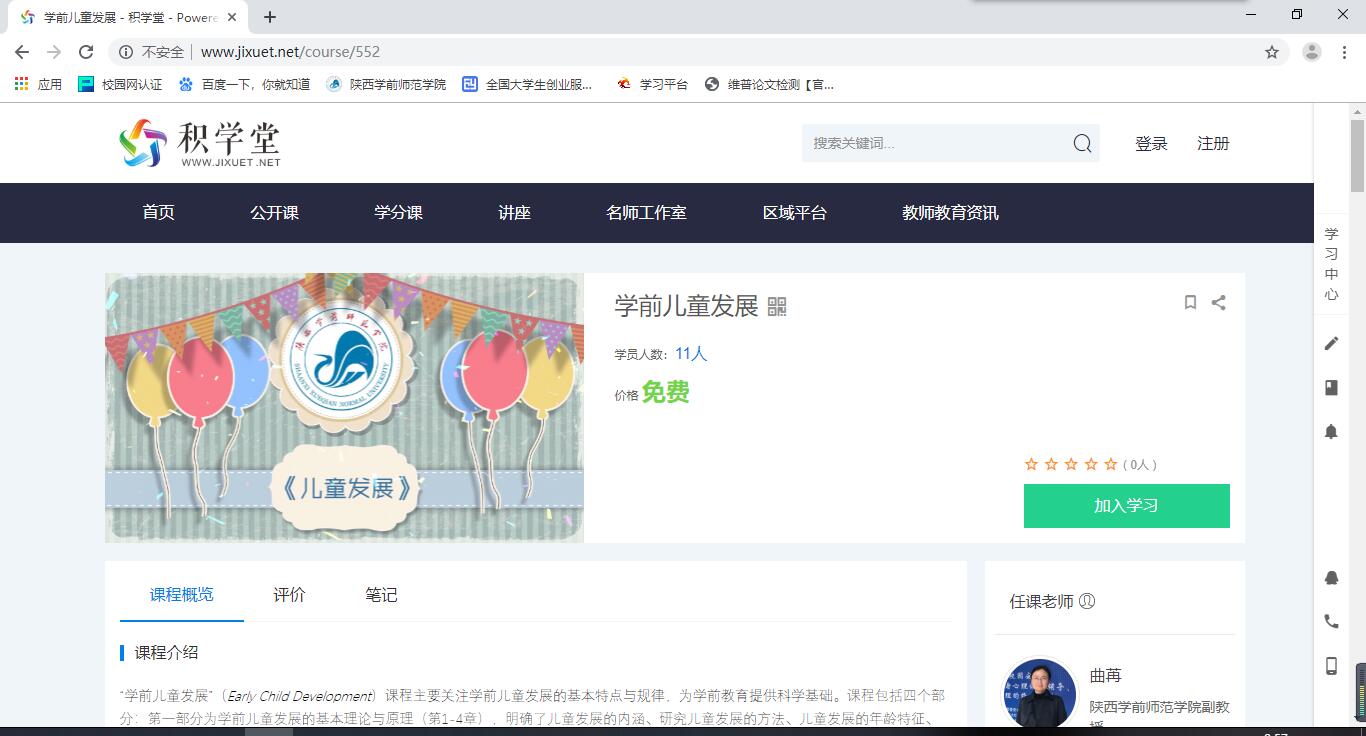The image size is (1366, 736).
Task: Click the phone icon in right sidebar
Action: 1331,621
